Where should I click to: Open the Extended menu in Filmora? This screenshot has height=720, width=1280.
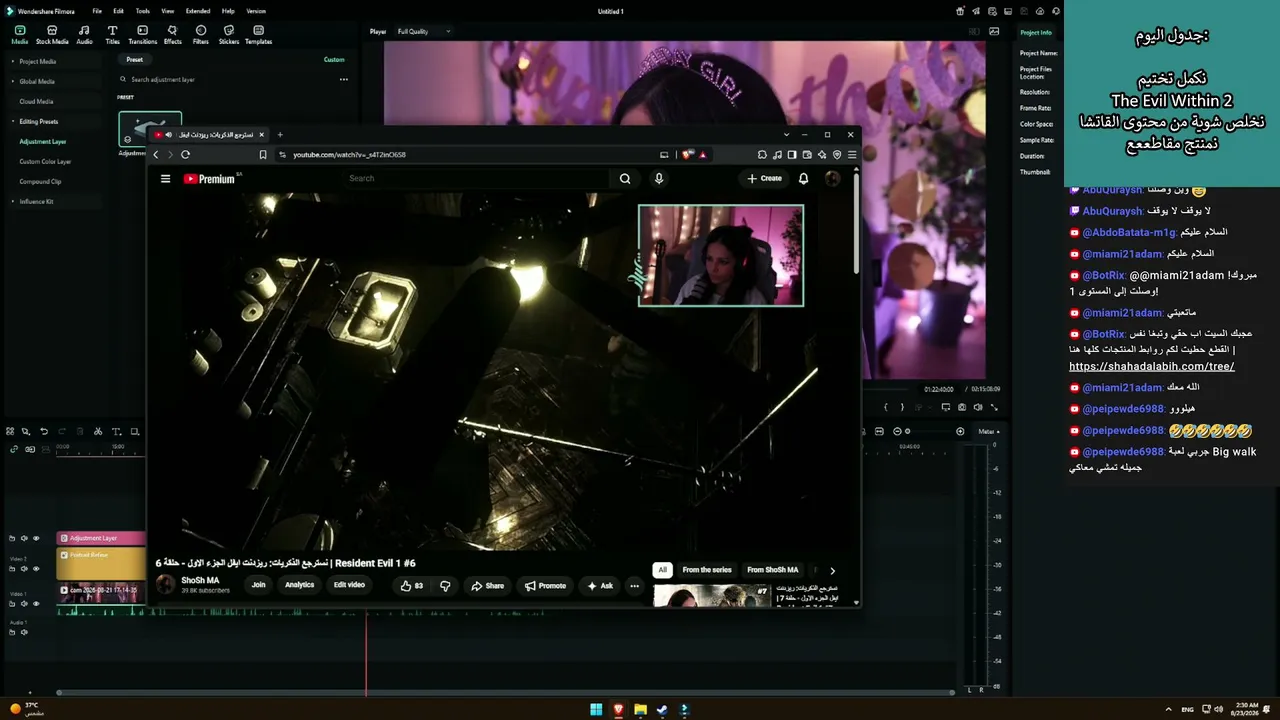[198, 11]
